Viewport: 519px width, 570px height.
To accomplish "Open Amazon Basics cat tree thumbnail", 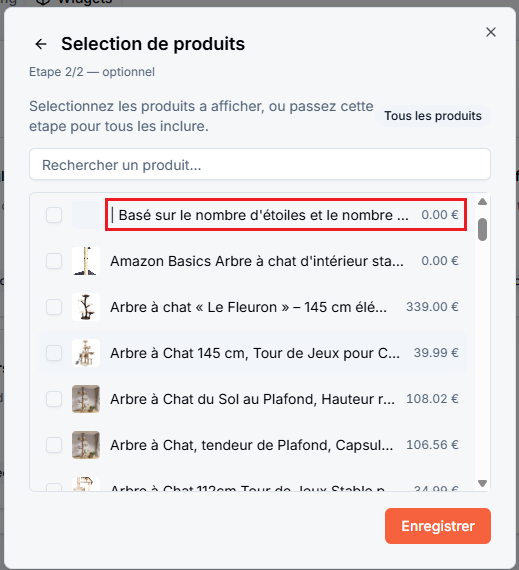I will tap(86, 261).
